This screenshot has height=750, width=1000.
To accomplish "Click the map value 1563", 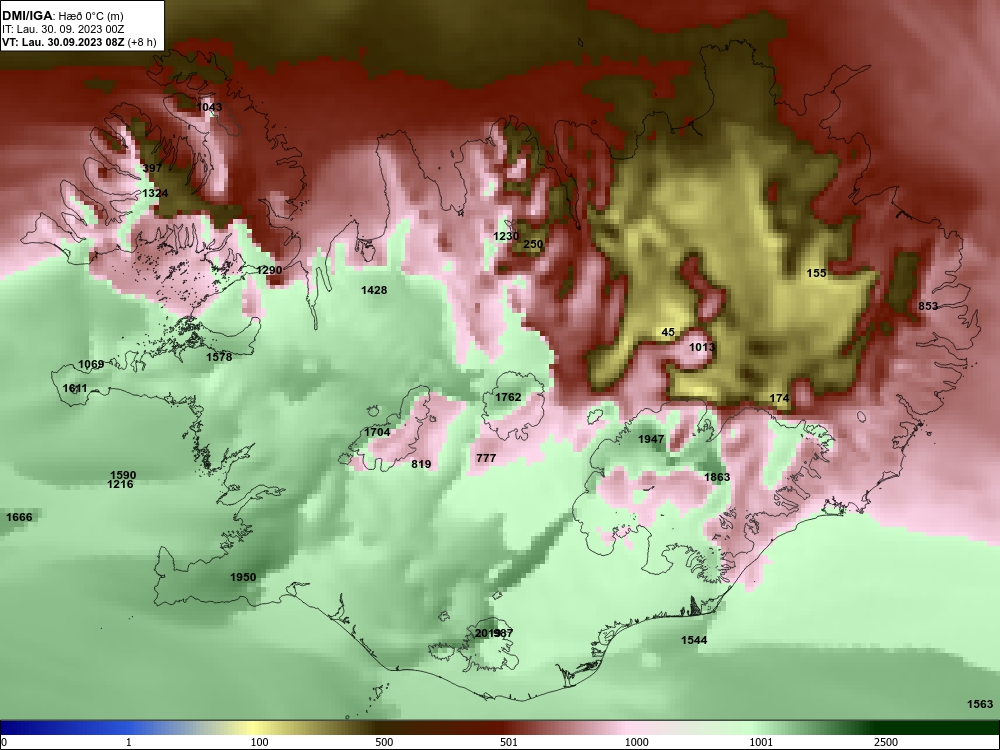I will [980, 704].
